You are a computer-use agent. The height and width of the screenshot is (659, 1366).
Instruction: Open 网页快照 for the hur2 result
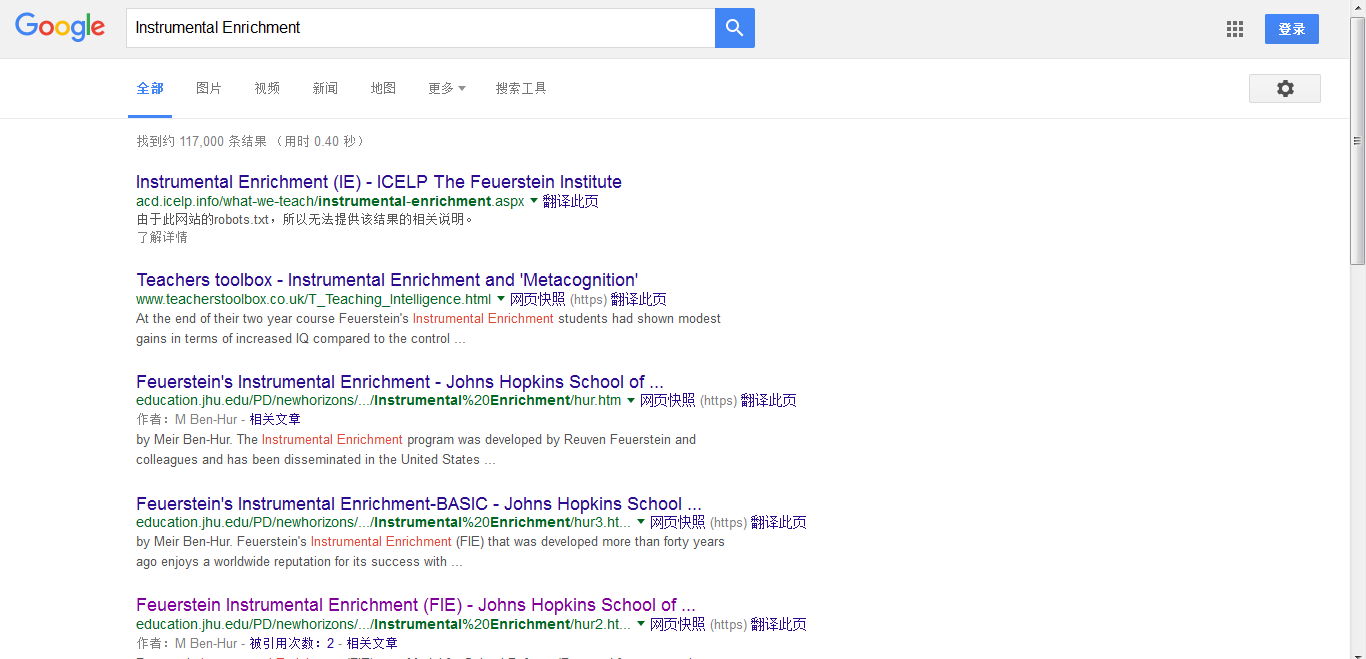coord(677,624)
